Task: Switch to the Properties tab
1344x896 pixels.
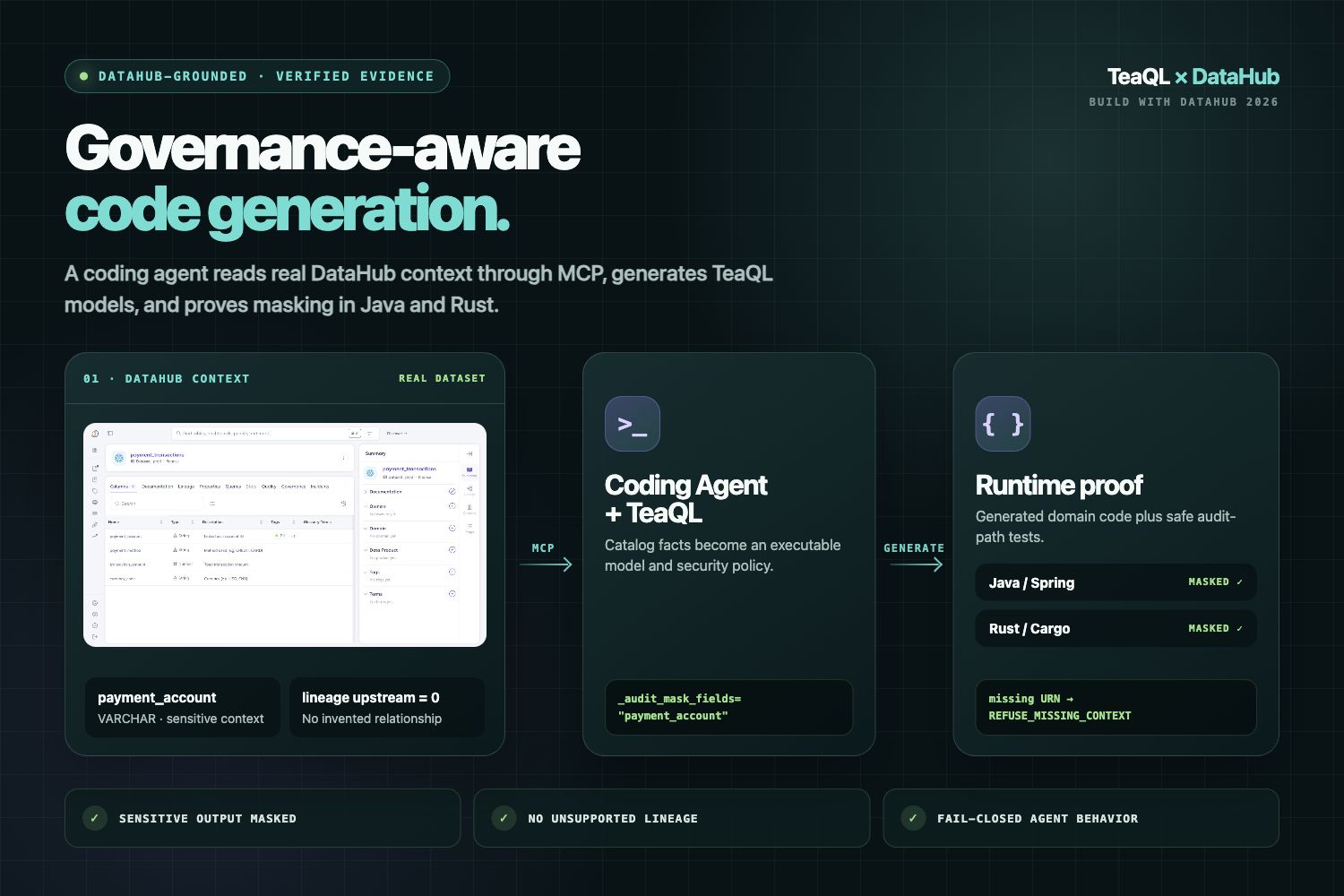Action: tap(210, 487)
